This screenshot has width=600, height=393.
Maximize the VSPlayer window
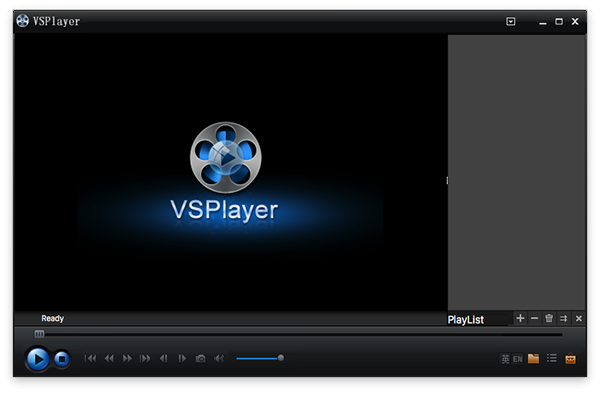[559, 21]
